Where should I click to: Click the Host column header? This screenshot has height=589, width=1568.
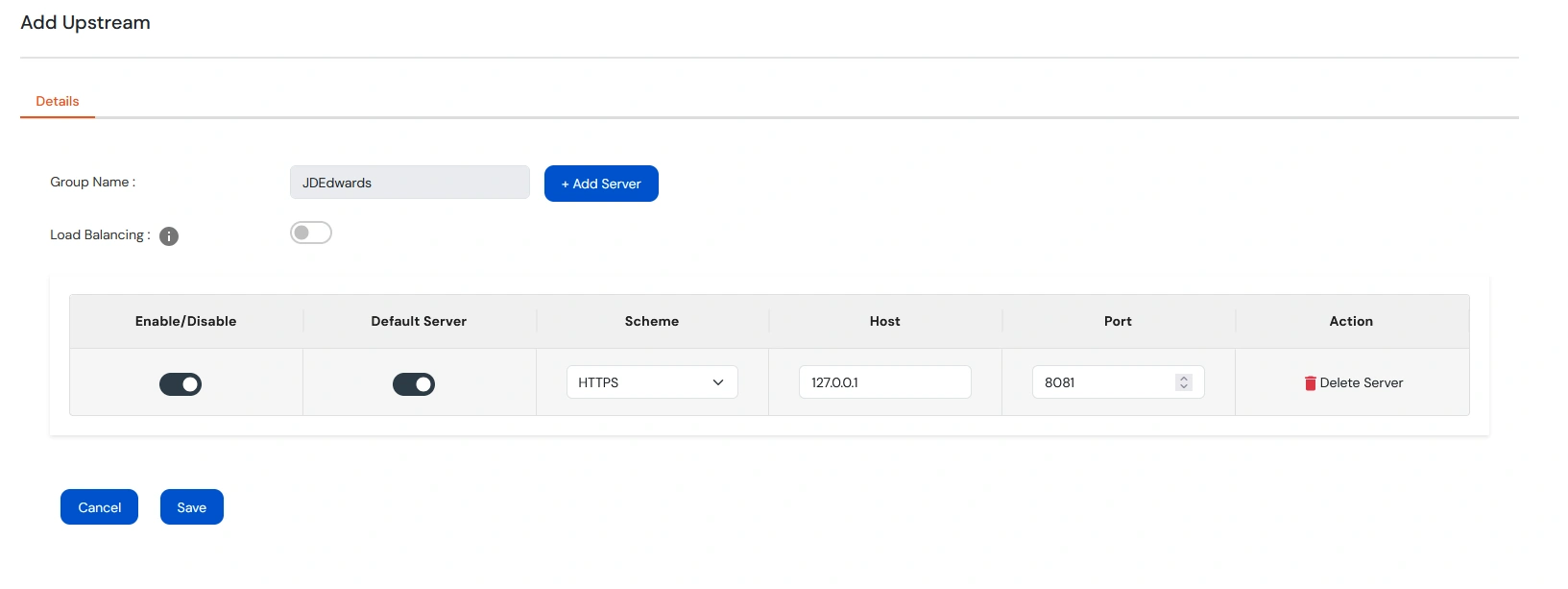coord(885,321)
